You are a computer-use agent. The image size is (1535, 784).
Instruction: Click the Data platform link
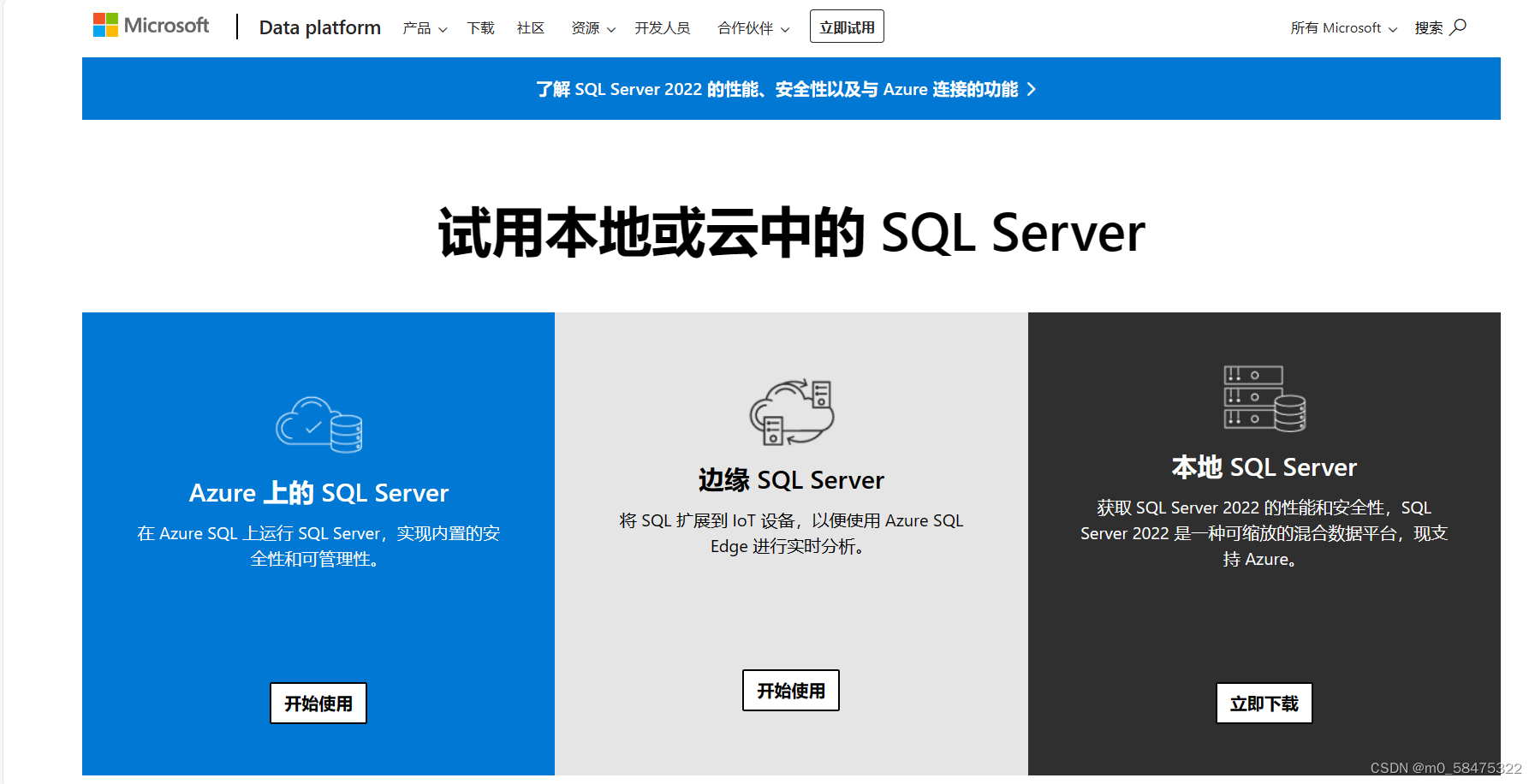pos(319,27)
